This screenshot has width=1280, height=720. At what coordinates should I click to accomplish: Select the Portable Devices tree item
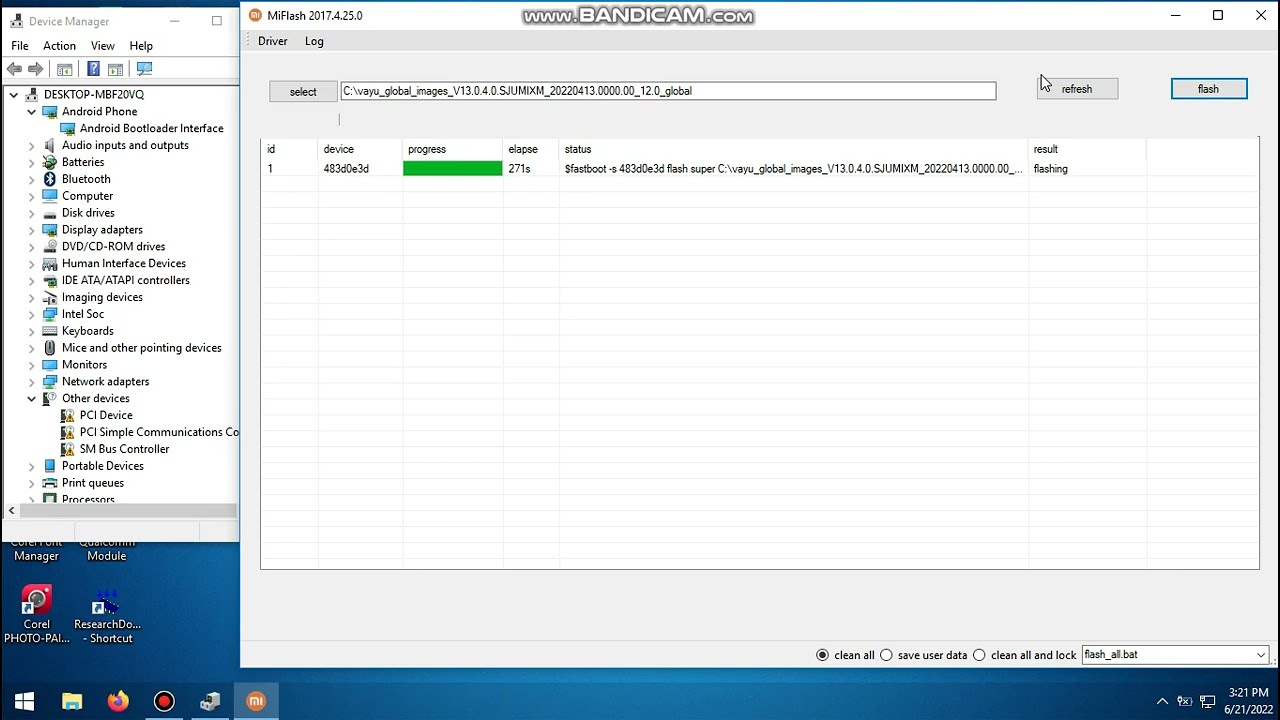point(102,466)
